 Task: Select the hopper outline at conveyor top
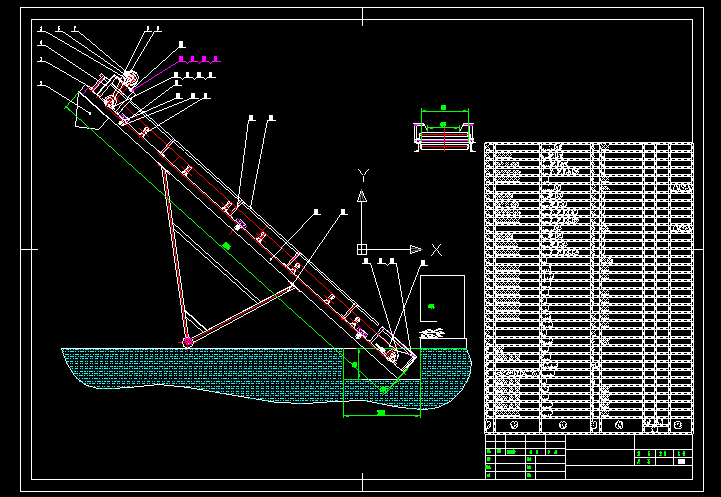pyautogui.click(x=84, y=110)
